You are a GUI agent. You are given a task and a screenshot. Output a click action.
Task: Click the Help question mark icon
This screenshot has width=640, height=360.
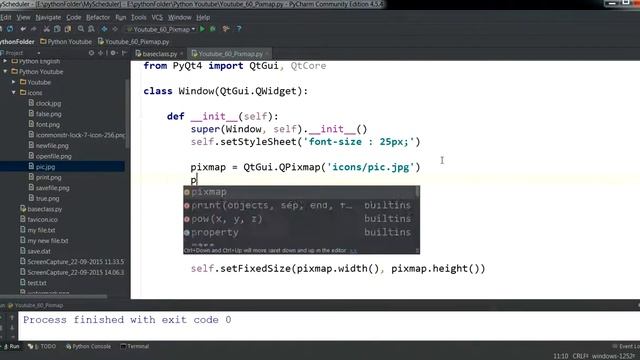tap(239, 29)
